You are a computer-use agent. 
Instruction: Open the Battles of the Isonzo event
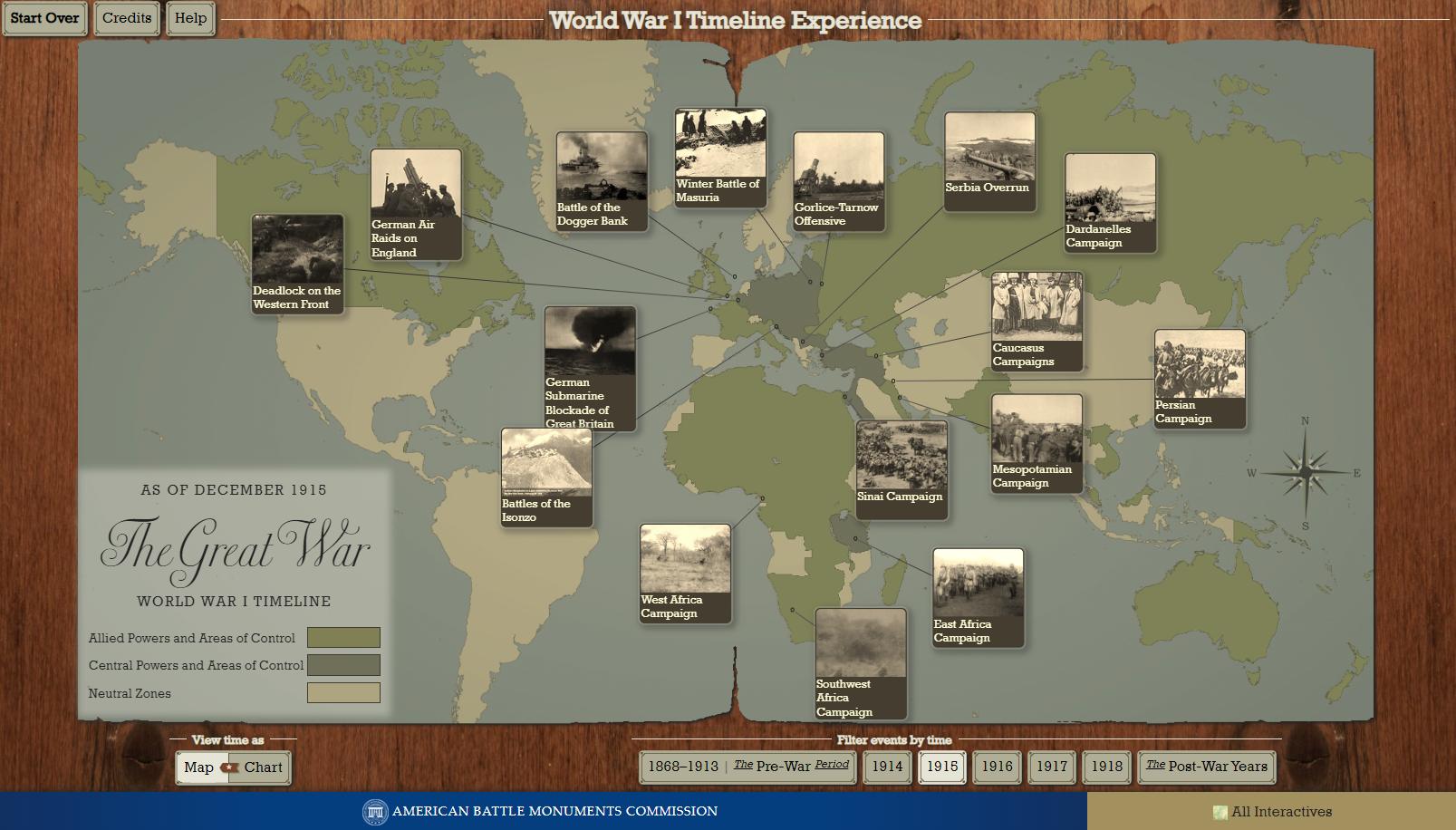tap(546, 478)
